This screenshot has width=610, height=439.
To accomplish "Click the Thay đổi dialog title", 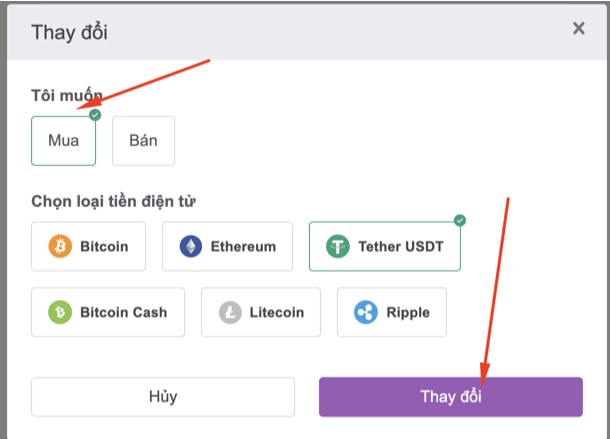I will [x=69, y=32].
